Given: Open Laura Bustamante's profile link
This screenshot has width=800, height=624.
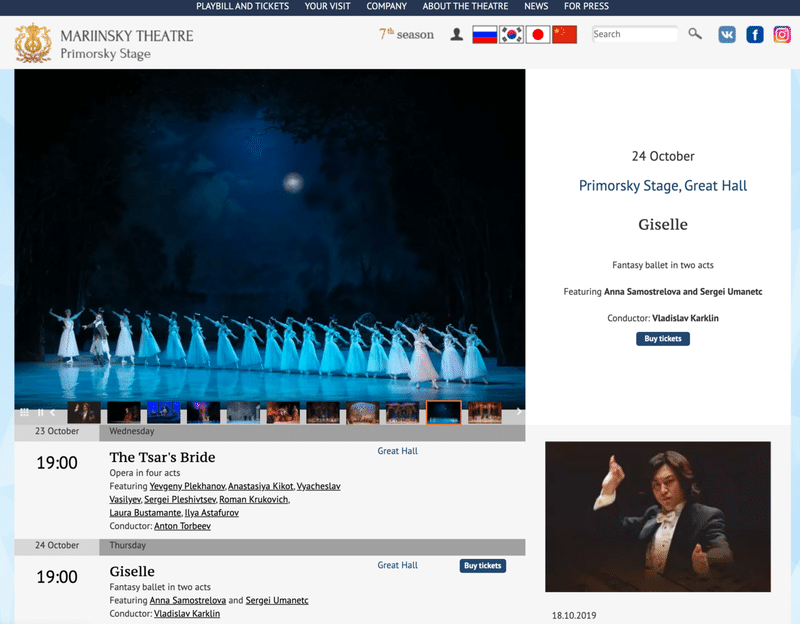Looking at the screenshot, I should pyautogui.click(x=145, y=513).
